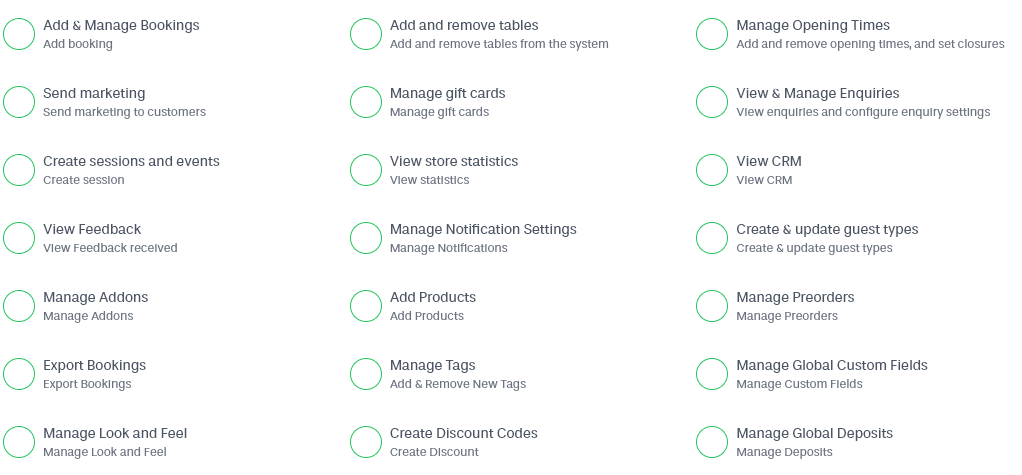Enable the View CRM permission
Image resolution: width=1022 pixels, height=475 pixels.
click(712, 170)
